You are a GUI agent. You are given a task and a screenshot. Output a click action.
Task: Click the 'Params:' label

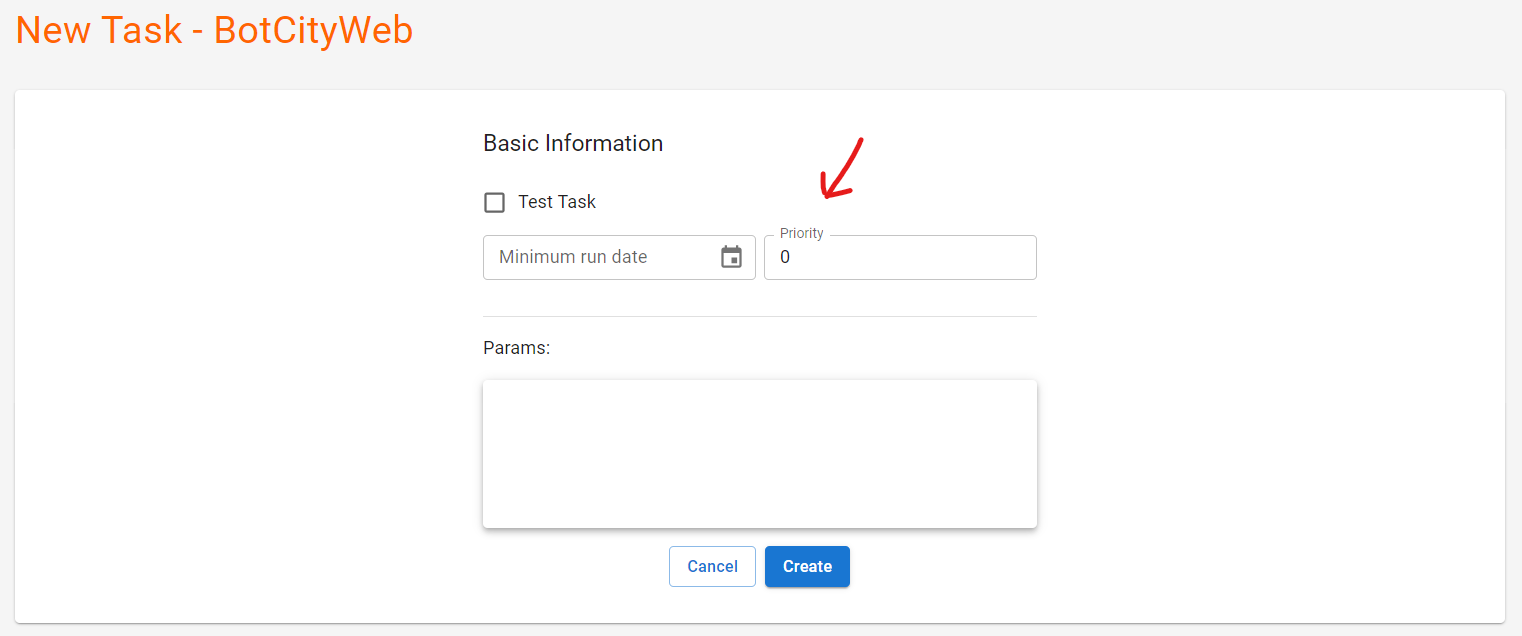517,348
